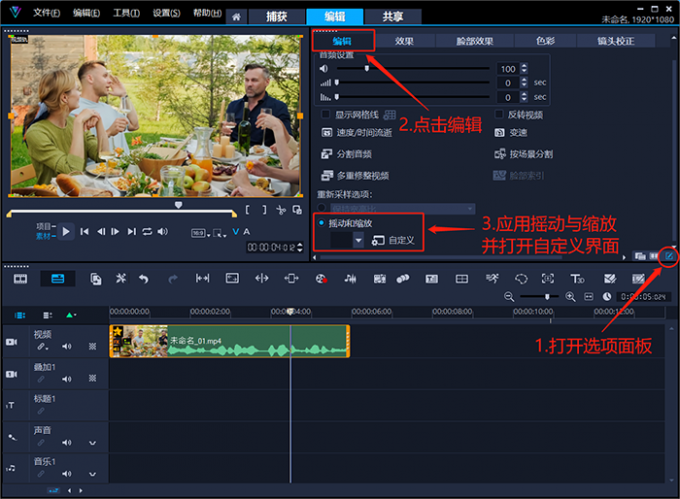The image size is (680, 499).
Task: Go to the Home workspace icon
Action: coord(236,17)
